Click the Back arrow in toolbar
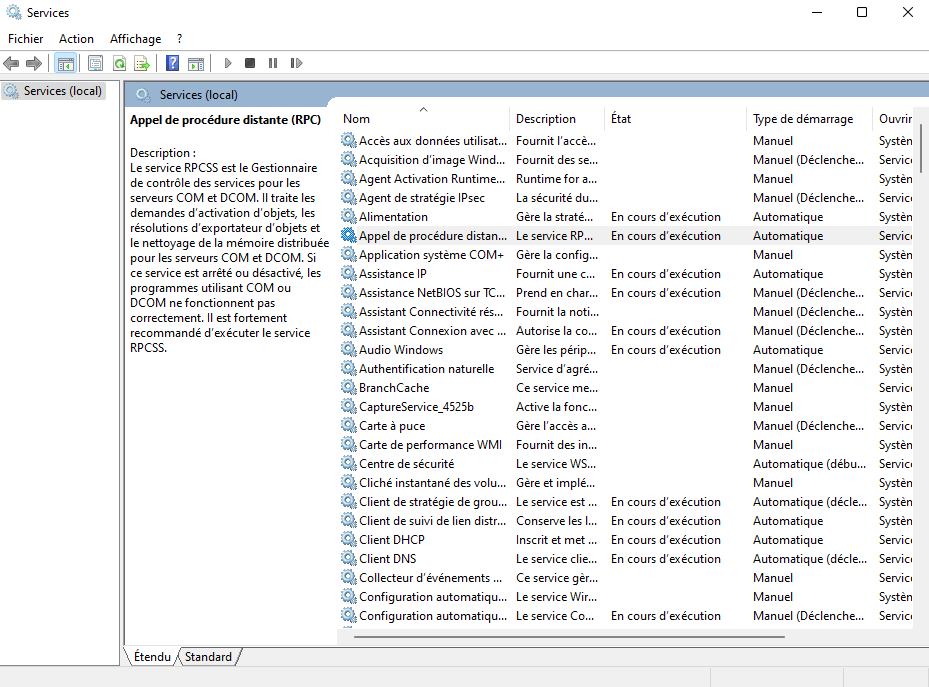The height and width of the screenshot is (687, 929). point(11,63)
